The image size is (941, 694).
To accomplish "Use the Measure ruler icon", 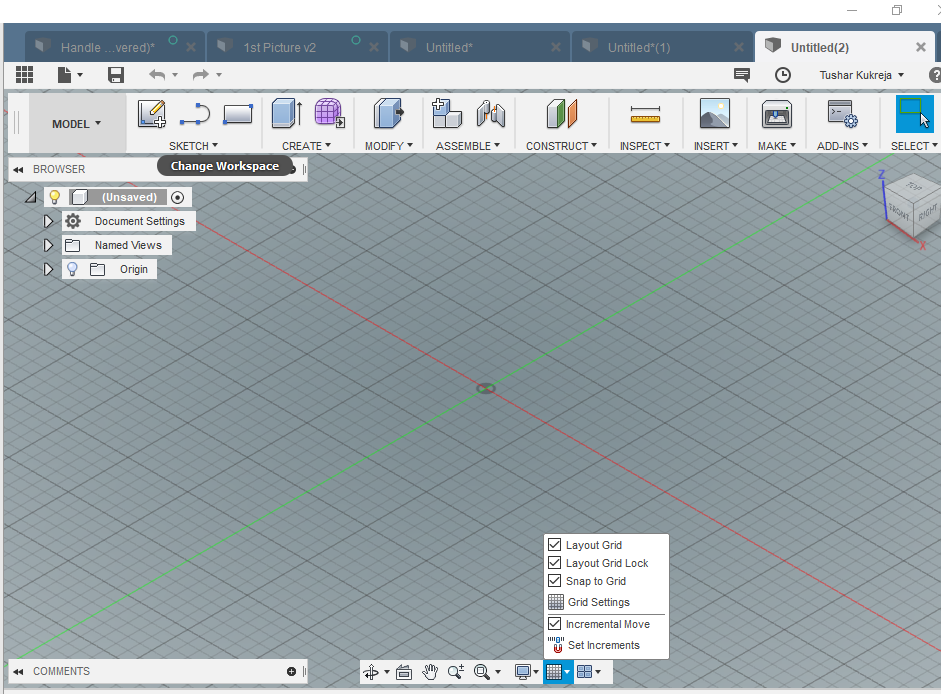I will [x=645, y=114].
